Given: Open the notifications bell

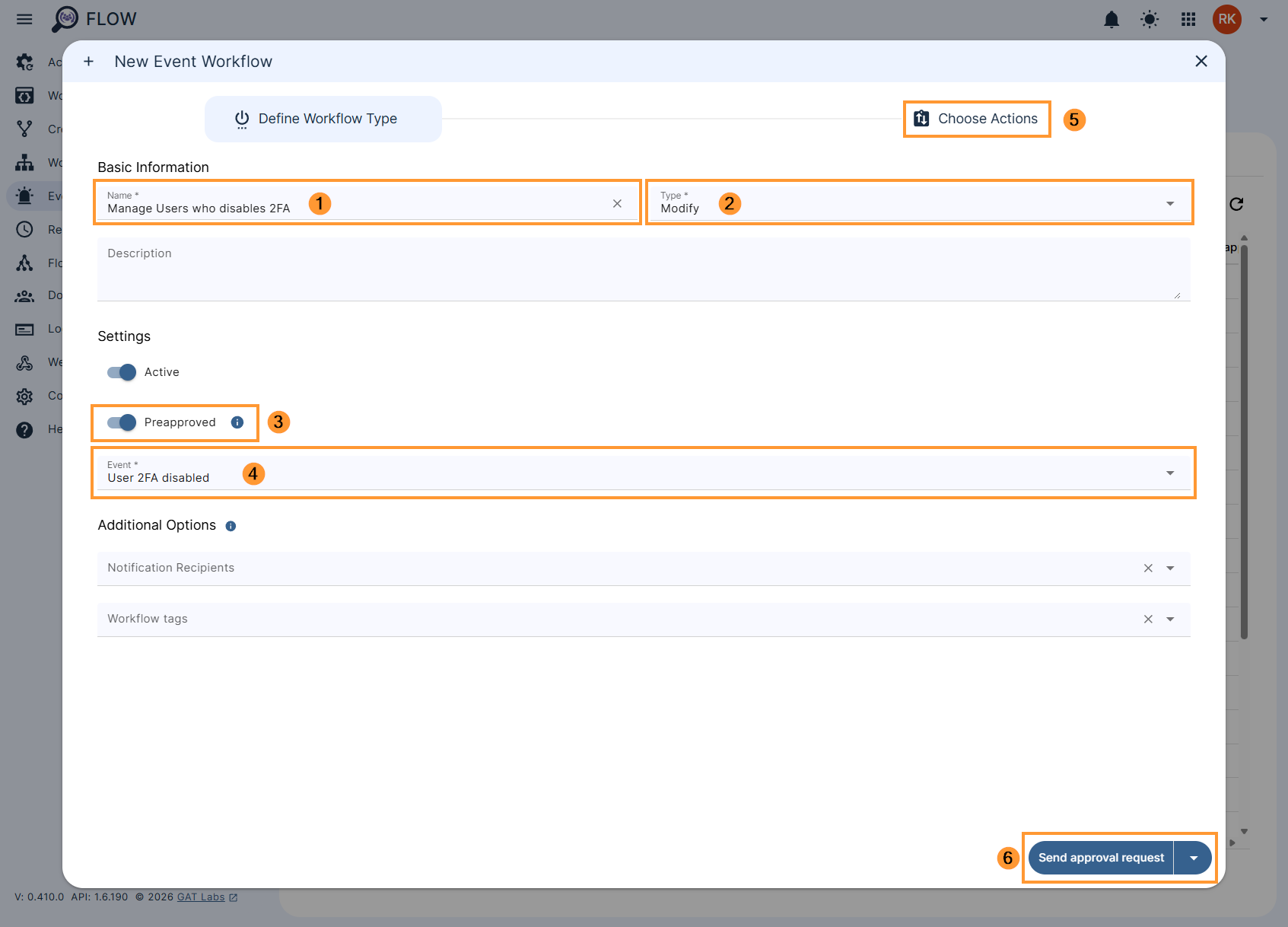Looking at the screenshot, I should pos(1111,19).
